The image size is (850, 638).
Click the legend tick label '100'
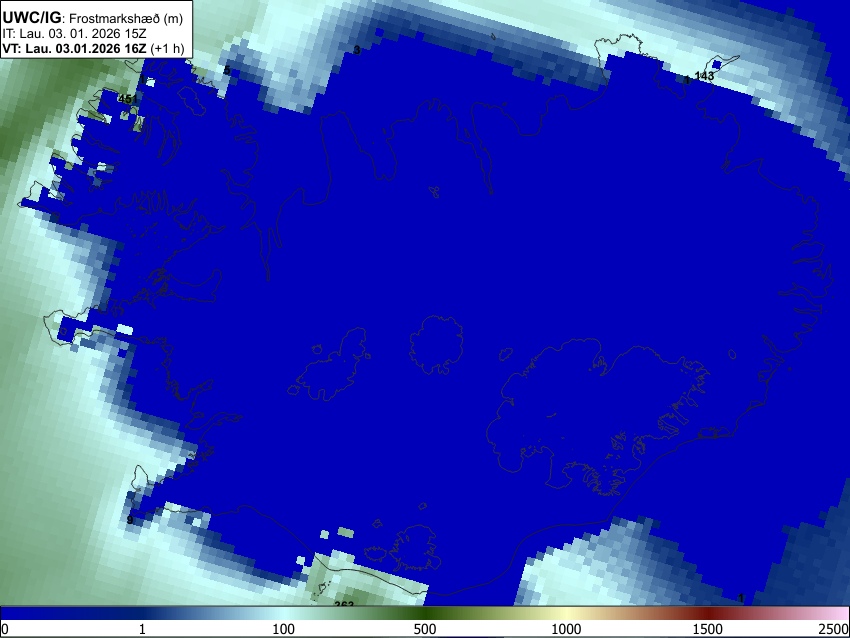coord(284,629)
